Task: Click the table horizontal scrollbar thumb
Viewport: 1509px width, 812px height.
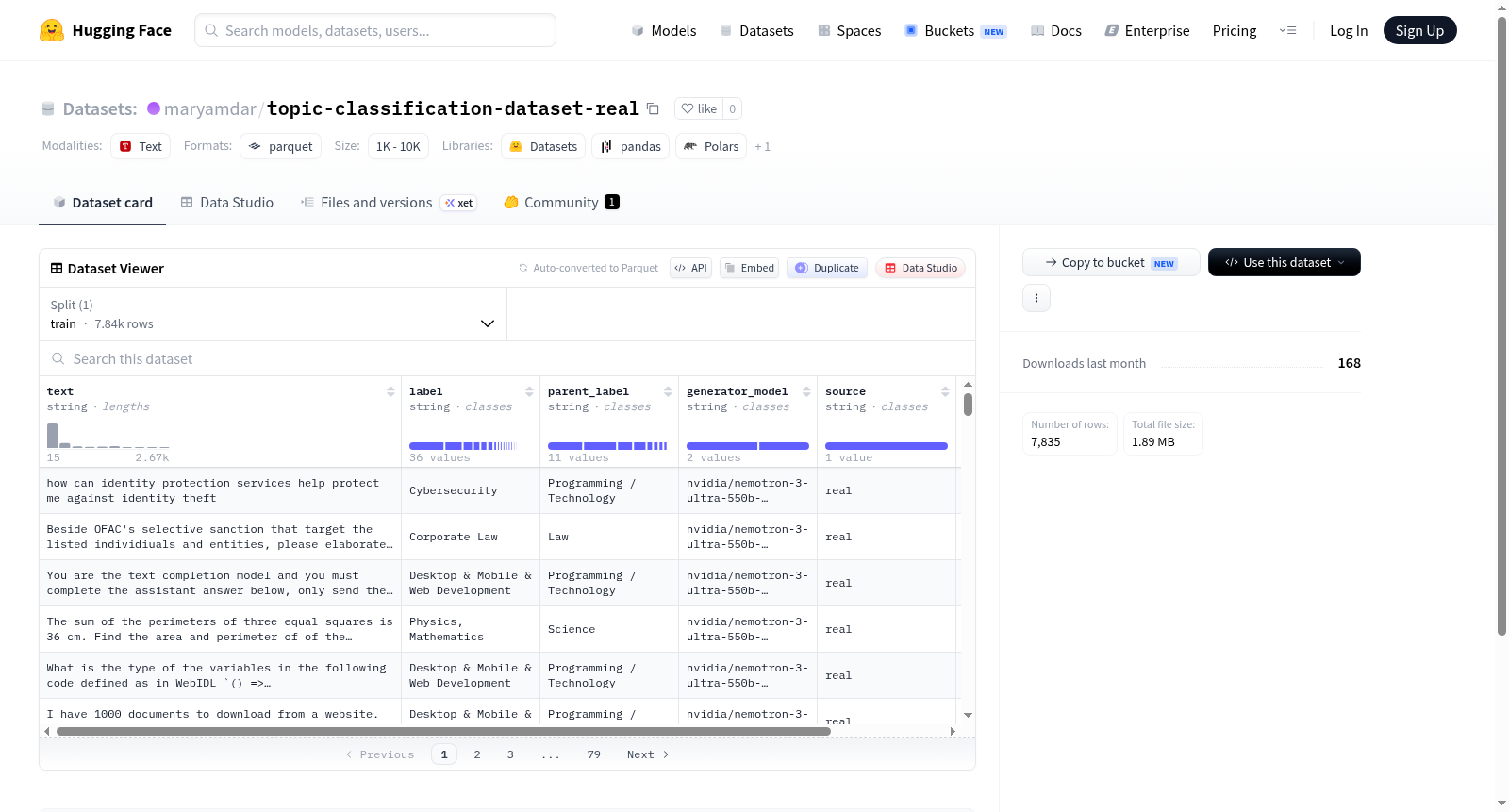Action: point(443,731)
